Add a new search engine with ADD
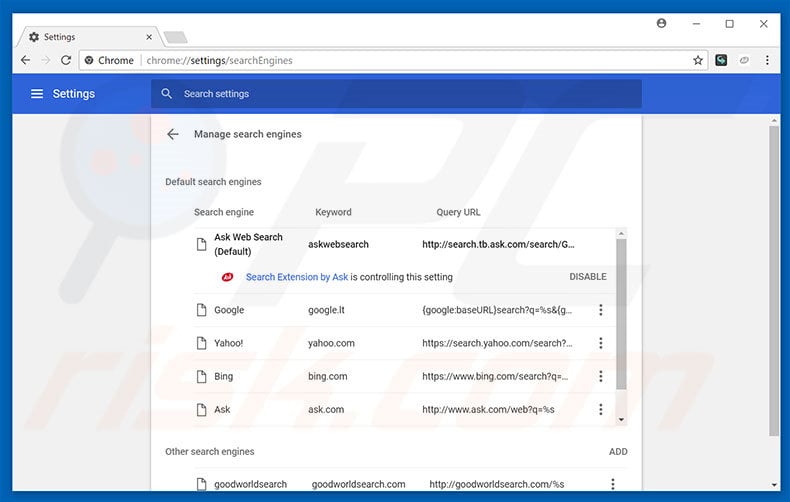 tap(618, 452)
